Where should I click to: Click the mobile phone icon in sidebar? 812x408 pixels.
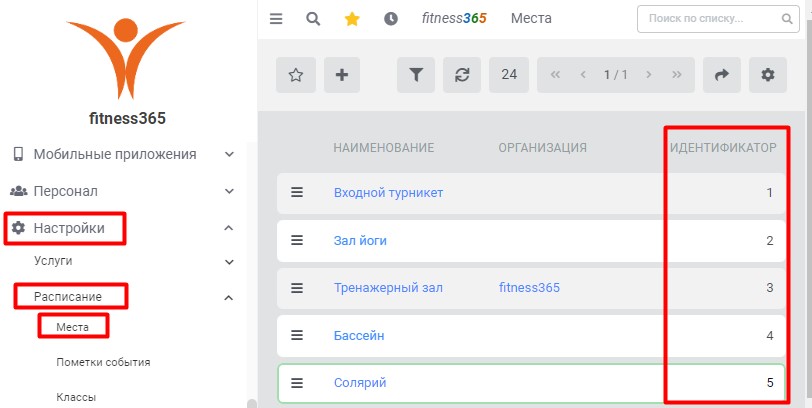(19, 154)
